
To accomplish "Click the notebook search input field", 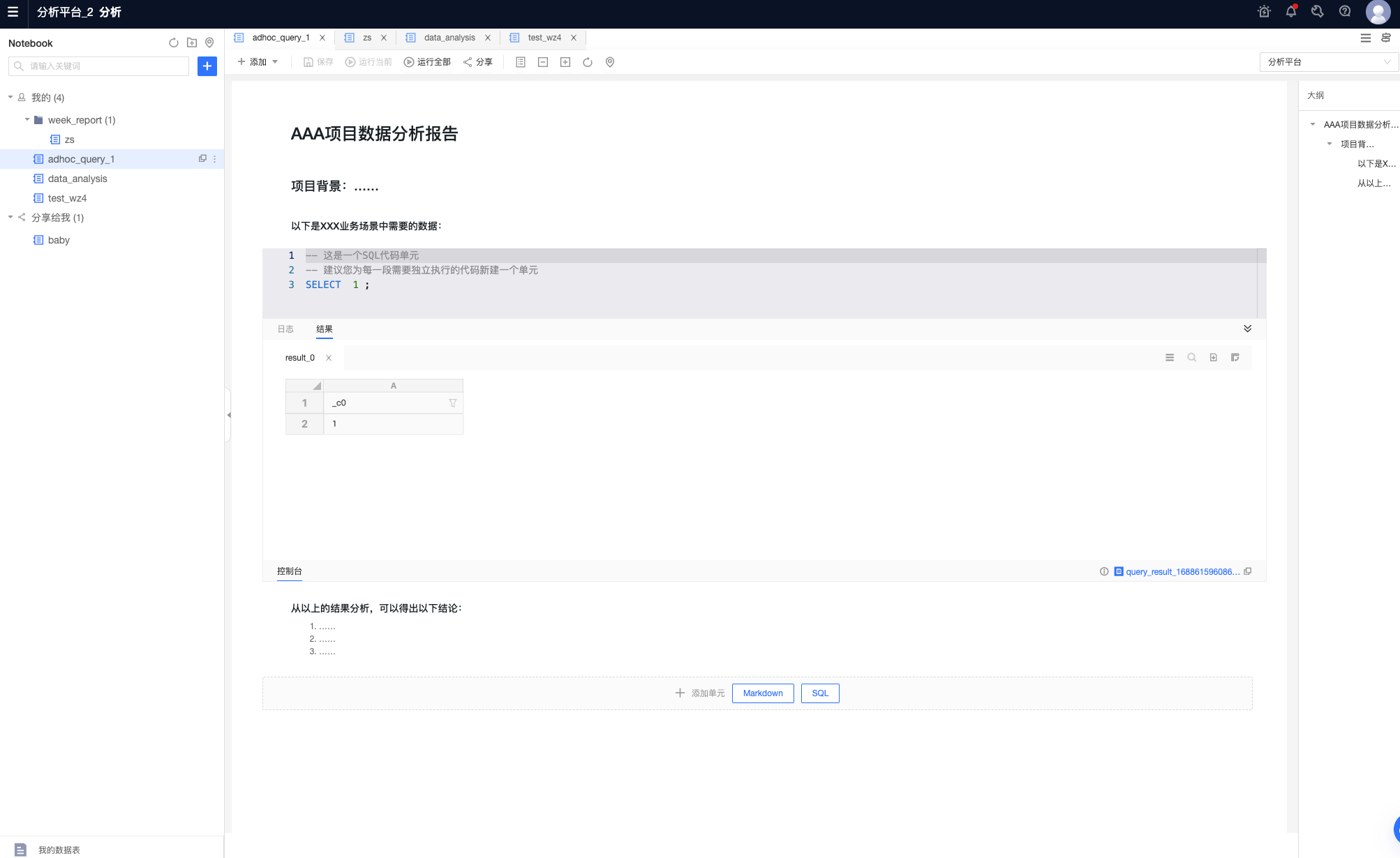I will coord(98,66).
